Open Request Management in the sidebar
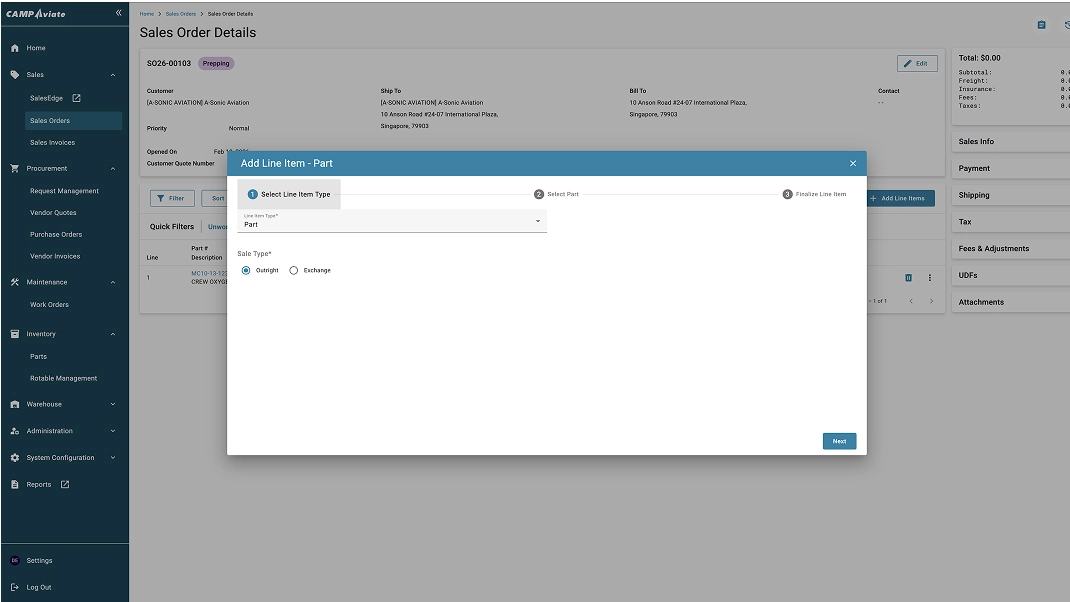 (64, 191)
